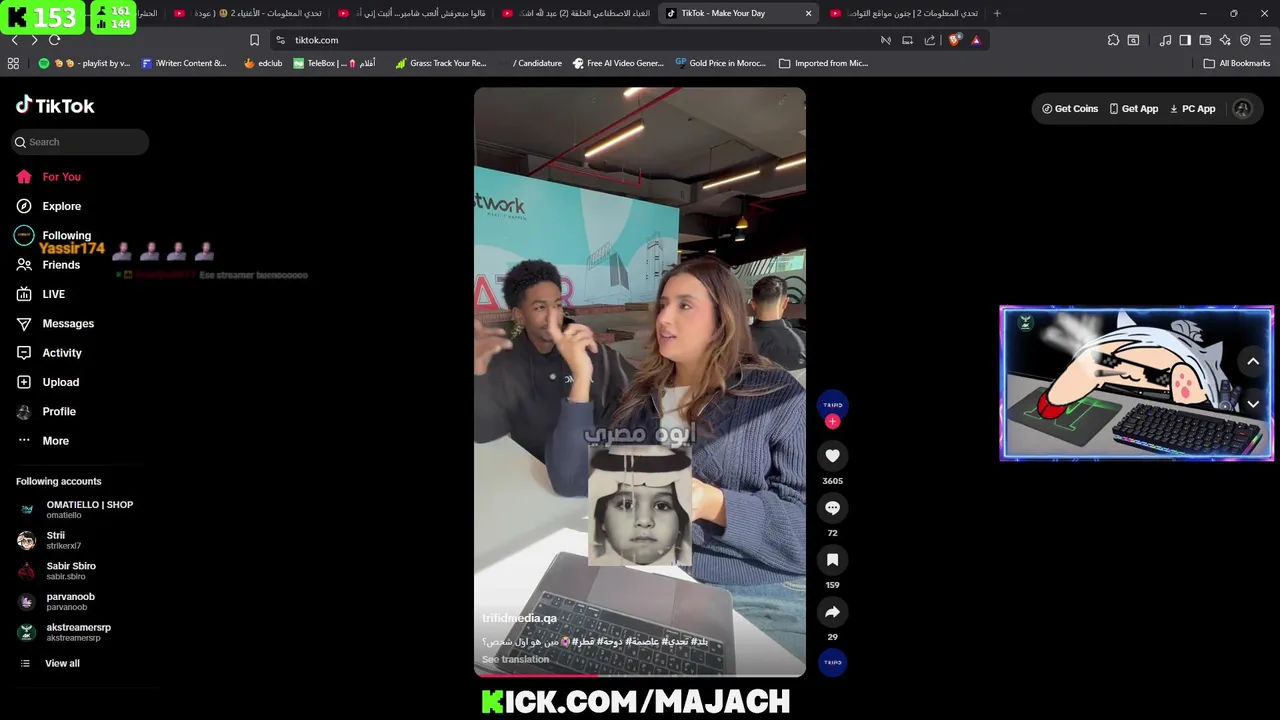Open the Friends page

[x=50, y=265]
